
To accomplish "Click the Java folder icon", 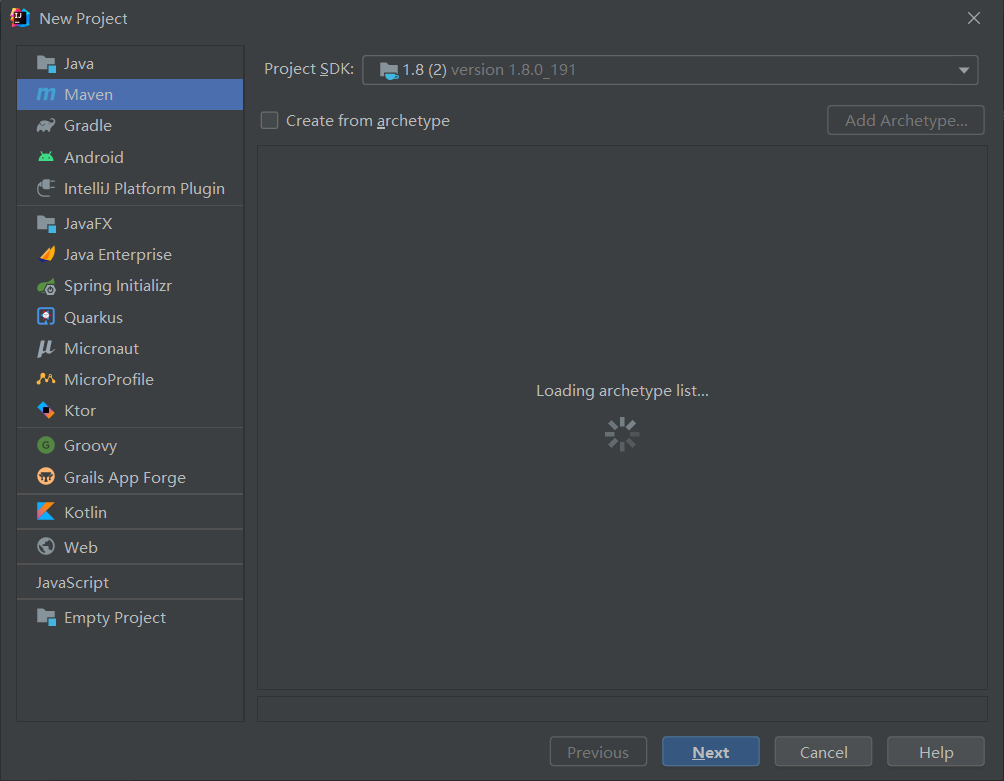I will tap(46, 63).
